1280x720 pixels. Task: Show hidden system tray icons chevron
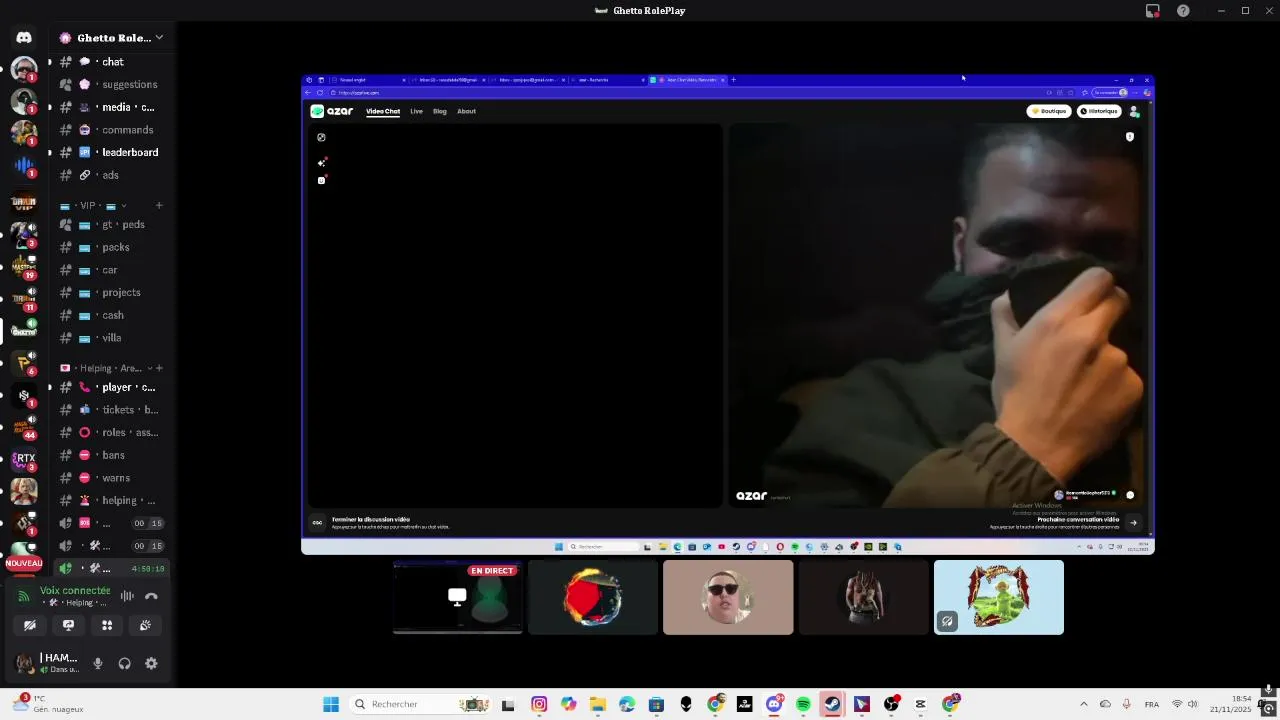(x=1084, y=704)
